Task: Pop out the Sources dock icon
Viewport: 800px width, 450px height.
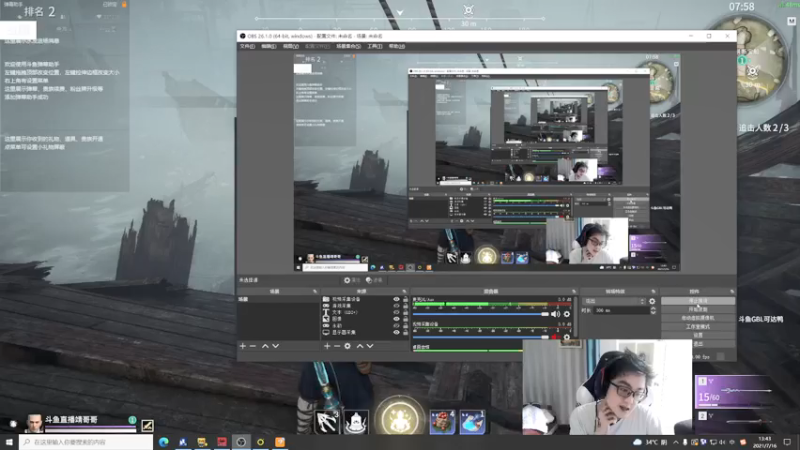Action: [x=405, y=291]
